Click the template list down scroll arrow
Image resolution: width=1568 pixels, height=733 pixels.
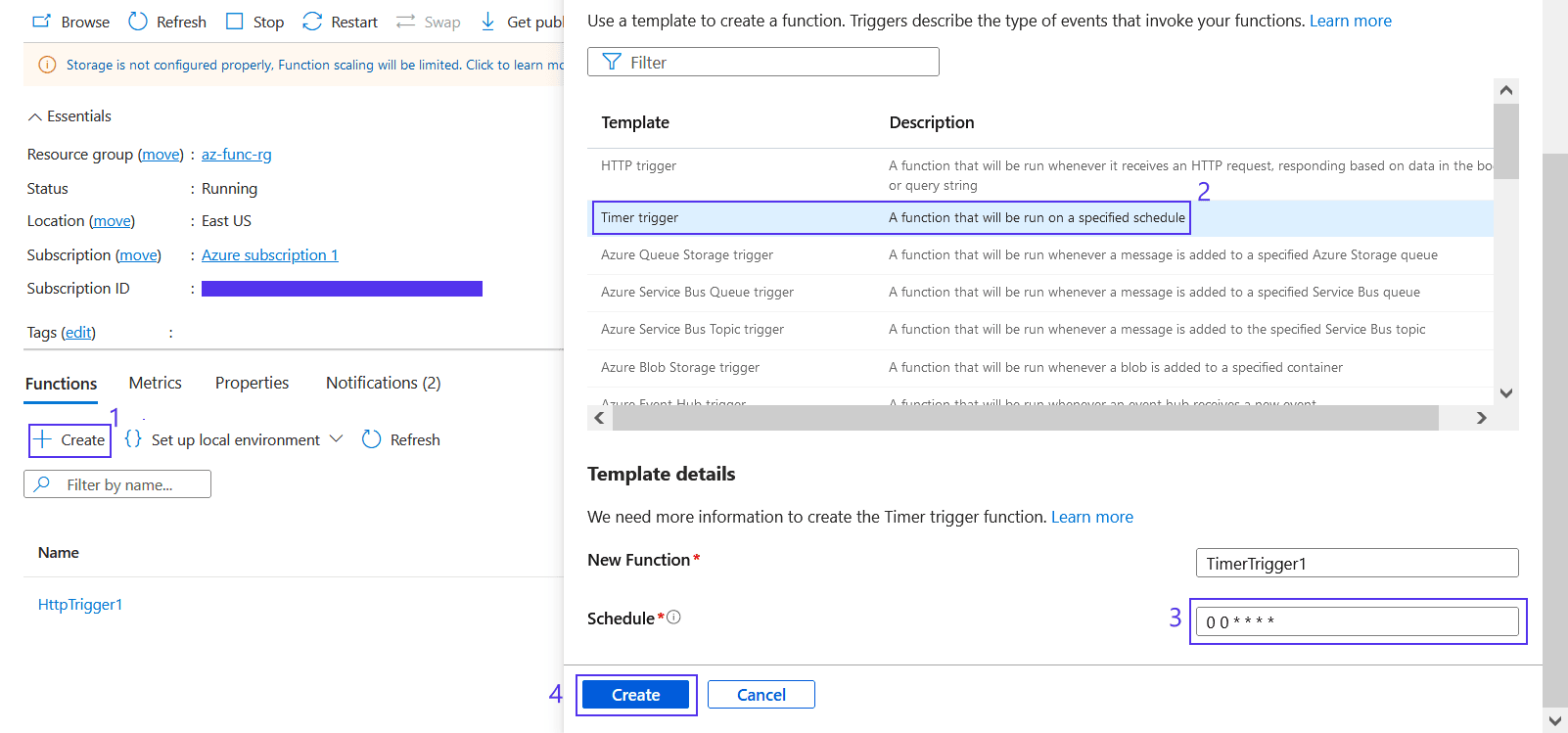(1506, 393)
